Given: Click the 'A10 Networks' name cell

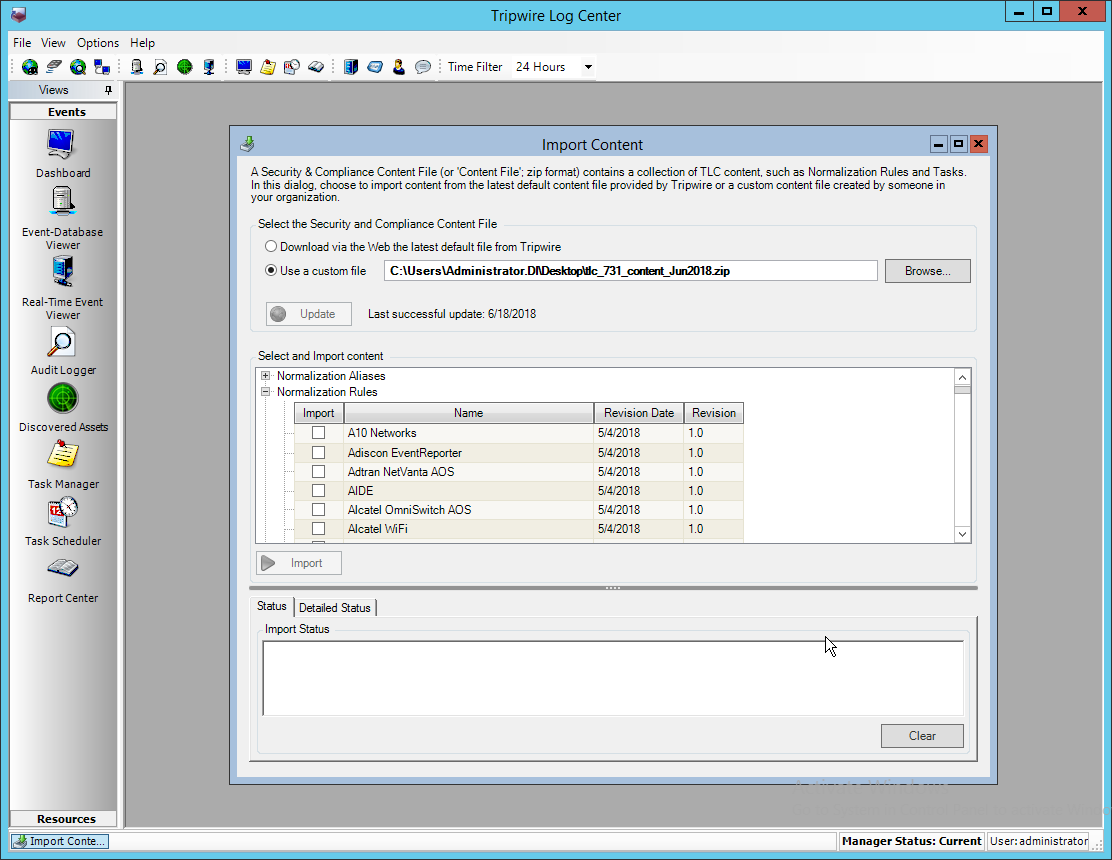Looking at the screenshot, I should 469,432.
